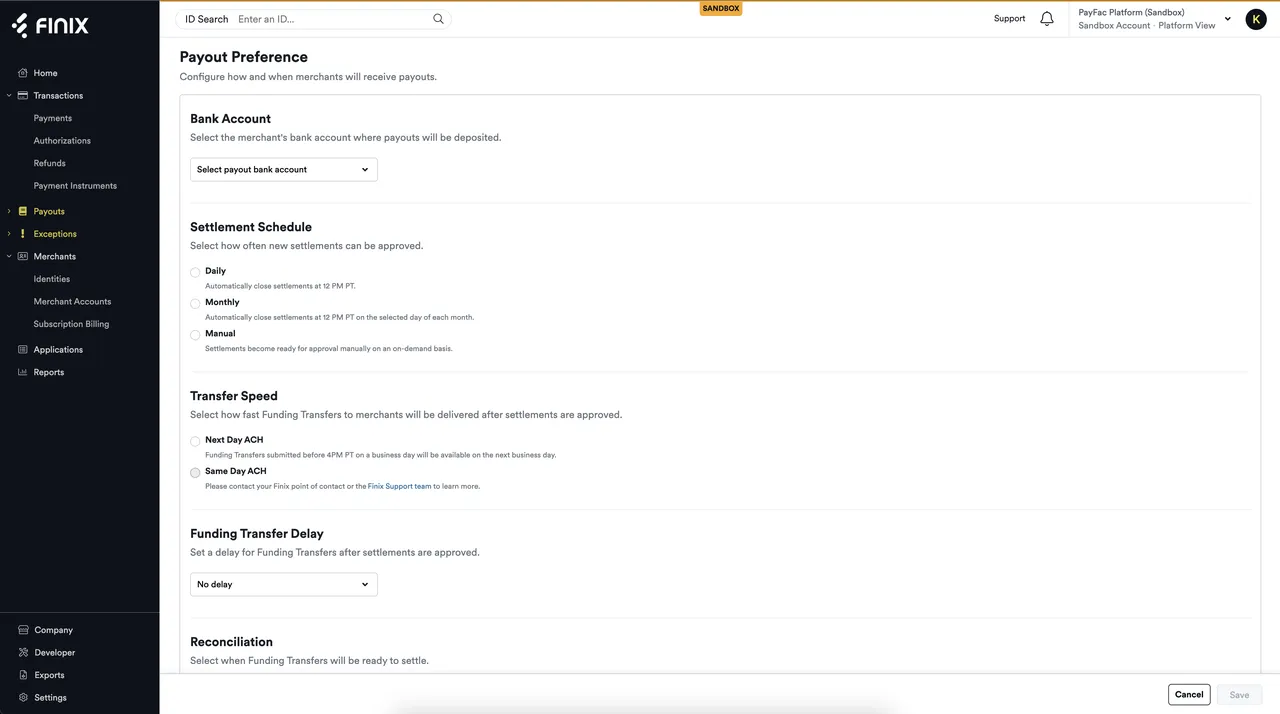Follow the Finix Support team link
Screen dimensions: 1280x714
point(400,487)
